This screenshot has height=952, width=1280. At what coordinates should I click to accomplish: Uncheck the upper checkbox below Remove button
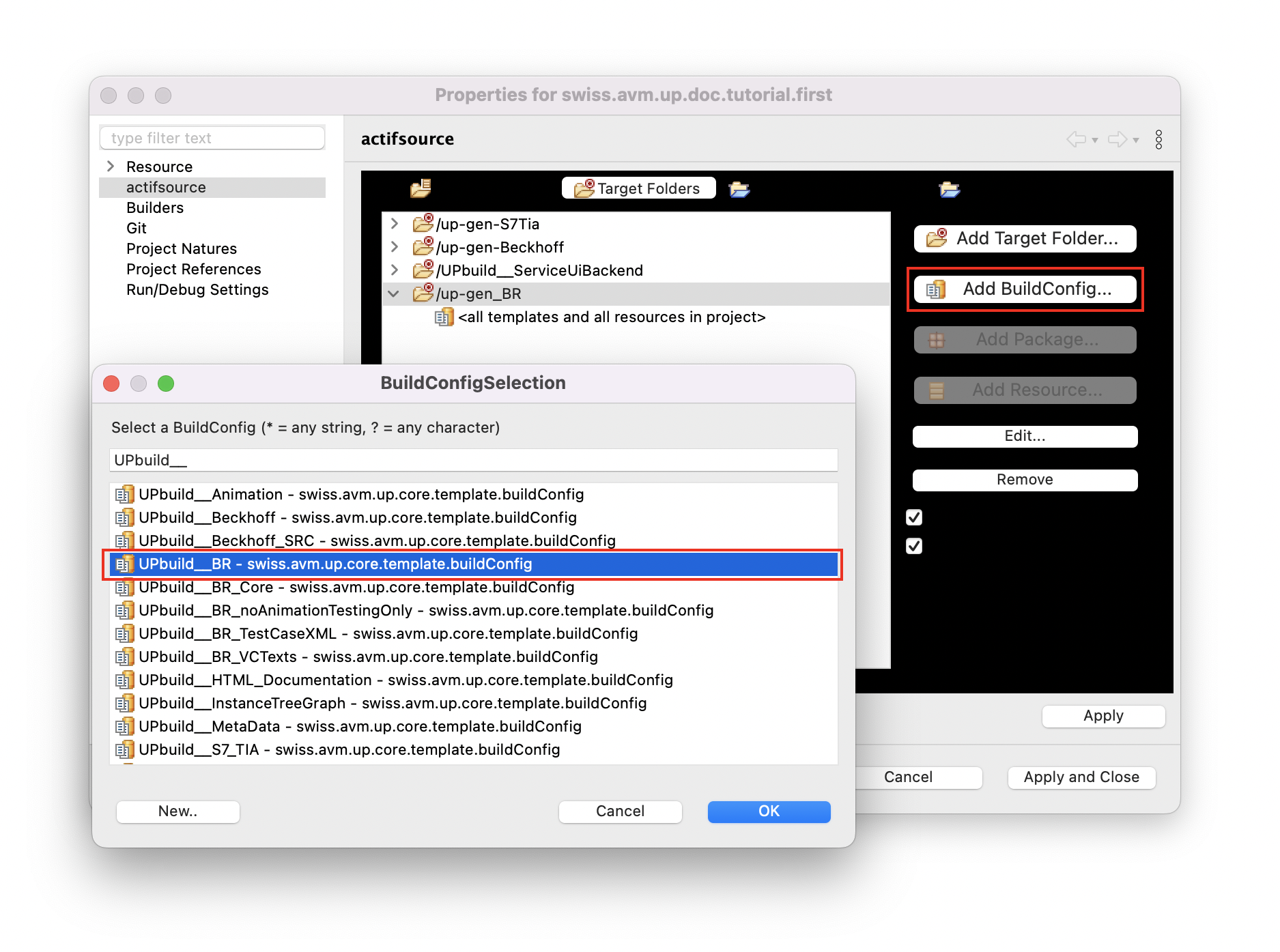coord(914,517)
